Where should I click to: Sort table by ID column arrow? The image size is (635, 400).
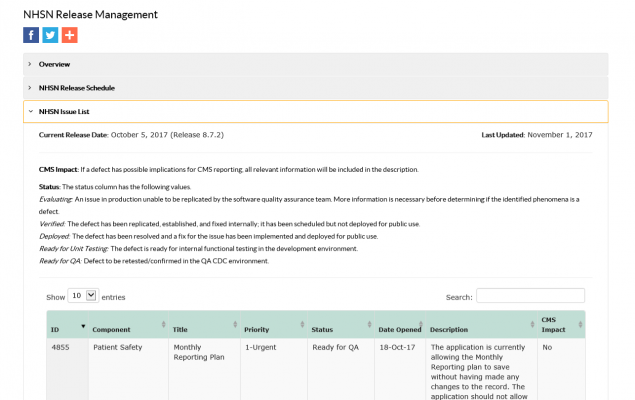pos(83,325)
